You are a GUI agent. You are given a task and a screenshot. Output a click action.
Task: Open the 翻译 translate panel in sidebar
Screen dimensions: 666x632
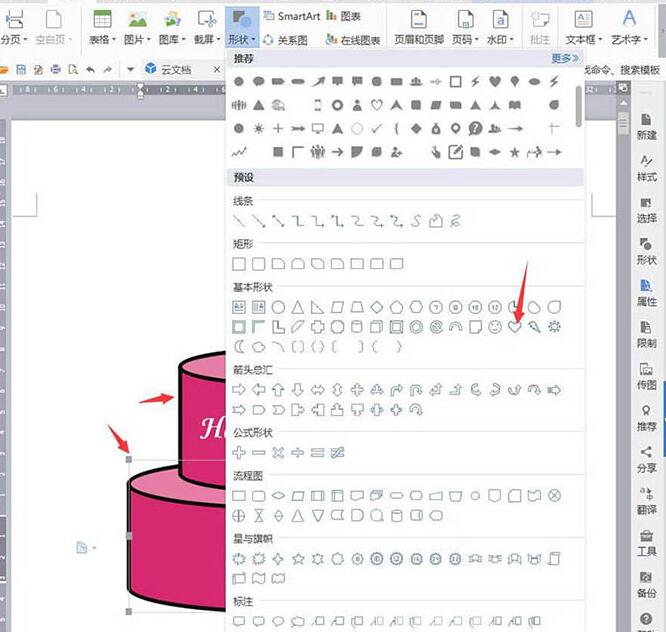(x=646, y=499)
